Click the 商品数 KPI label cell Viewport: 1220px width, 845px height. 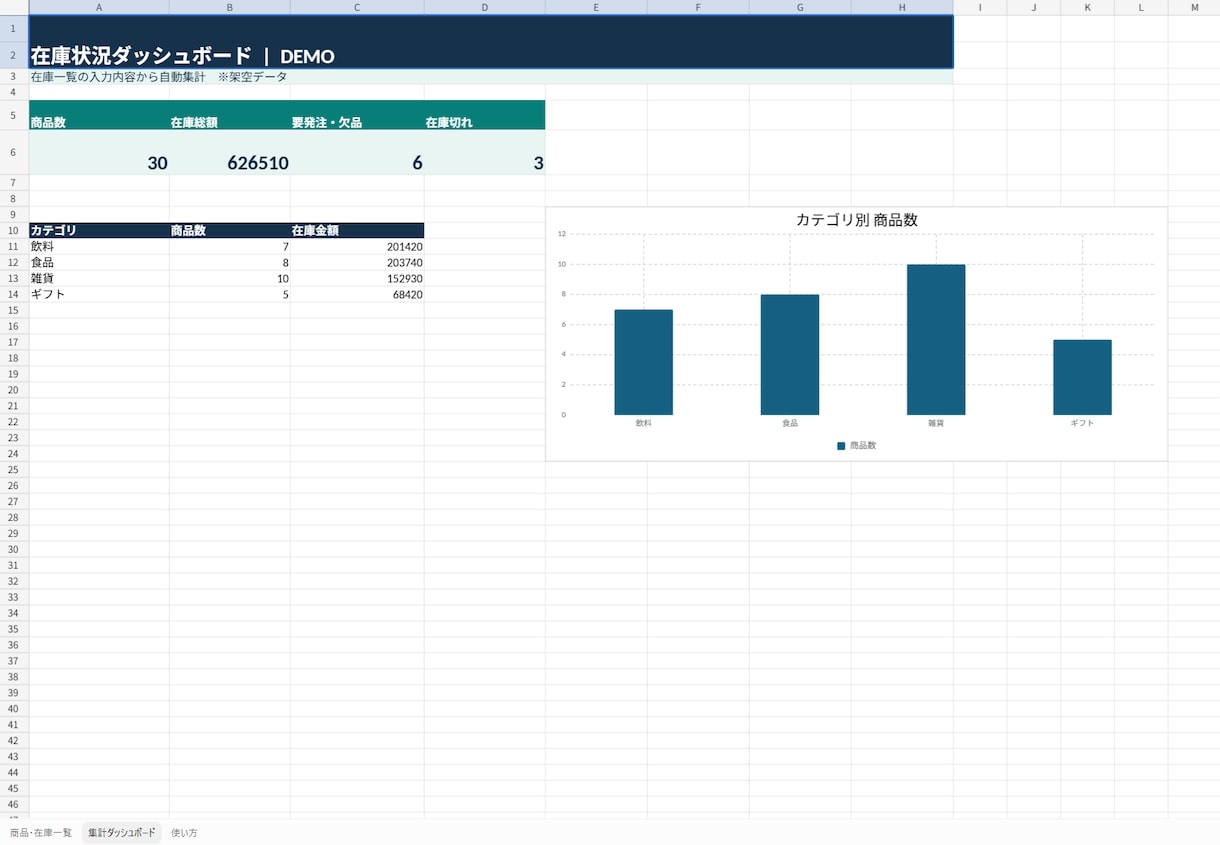tap(99, 115)
